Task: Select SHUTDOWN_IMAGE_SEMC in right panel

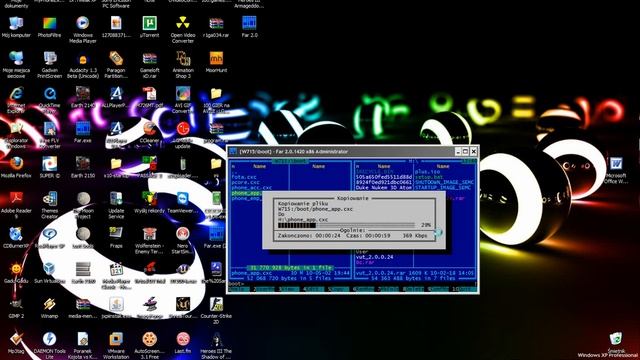Action: 444,182
